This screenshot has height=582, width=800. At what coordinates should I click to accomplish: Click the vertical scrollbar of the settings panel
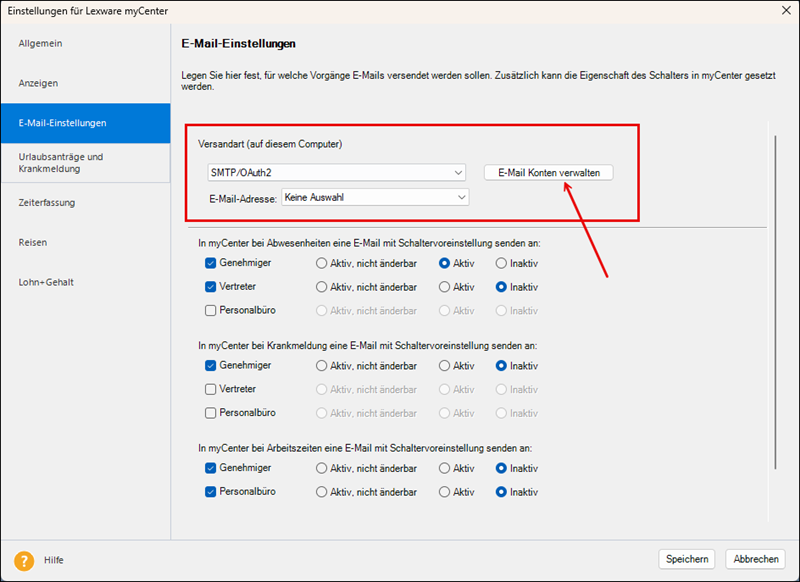click(776, 302)
